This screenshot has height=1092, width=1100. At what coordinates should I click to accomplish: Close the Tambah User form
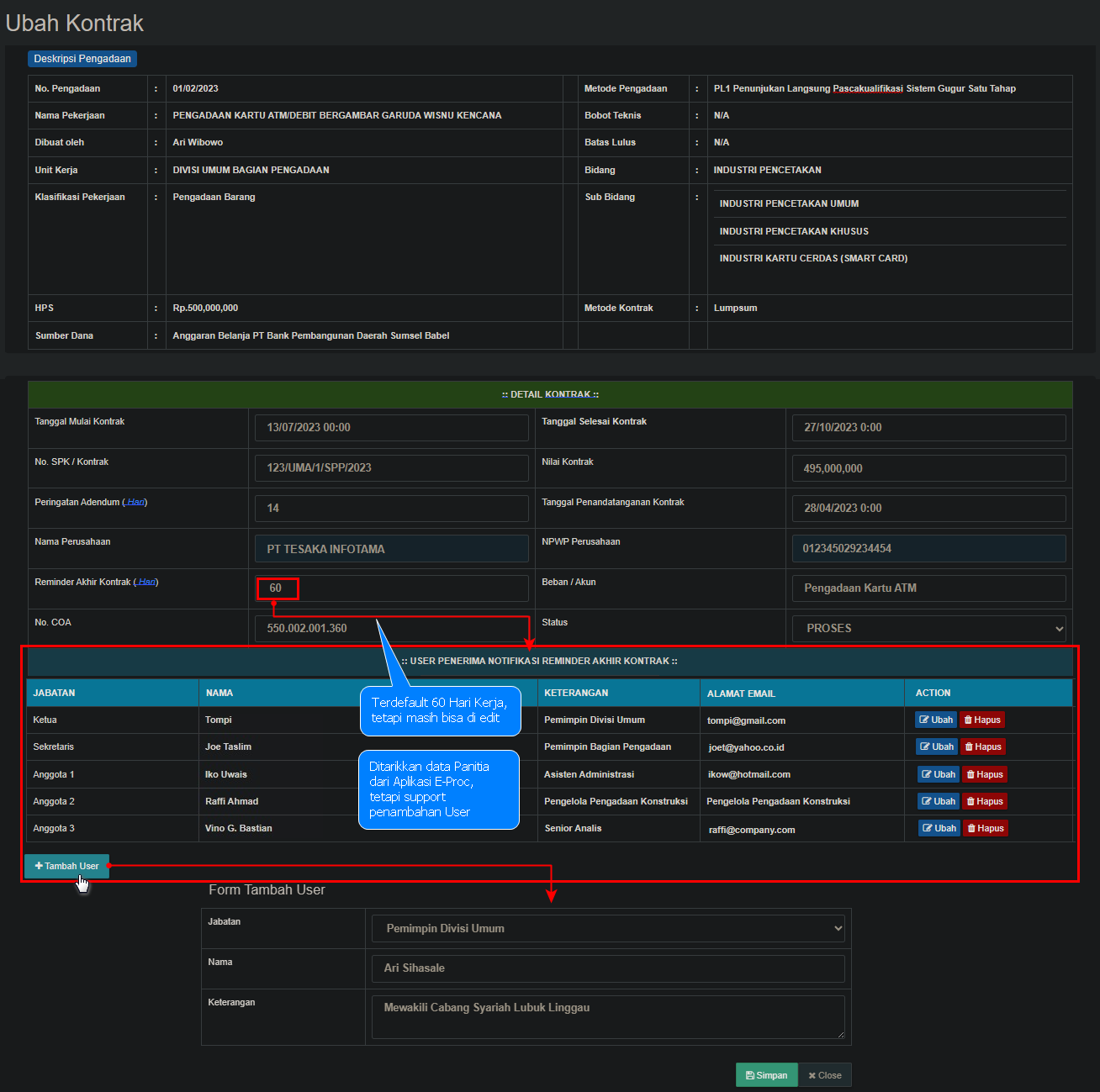point(824,1075)
